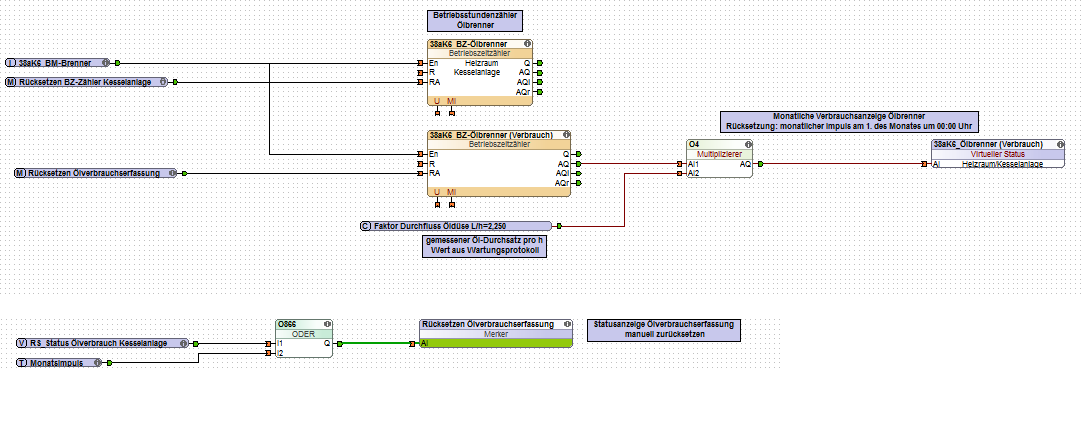Image resolution: width=1087 pixels, height=424 pixels.
Task: Click AQ output pin of O4 Multiplizierer
Action: (760, 164)
